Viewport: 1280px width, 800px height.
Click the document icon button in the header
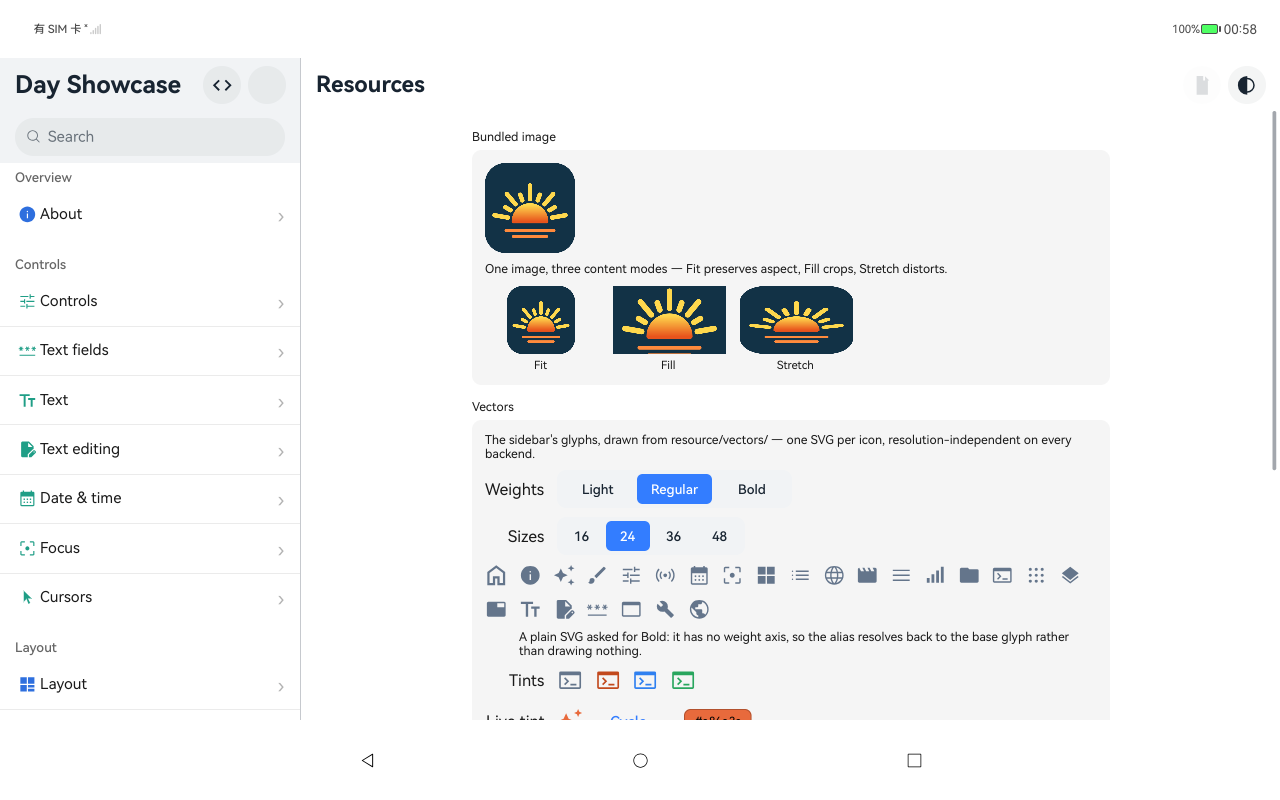(x=1202, y=85)
